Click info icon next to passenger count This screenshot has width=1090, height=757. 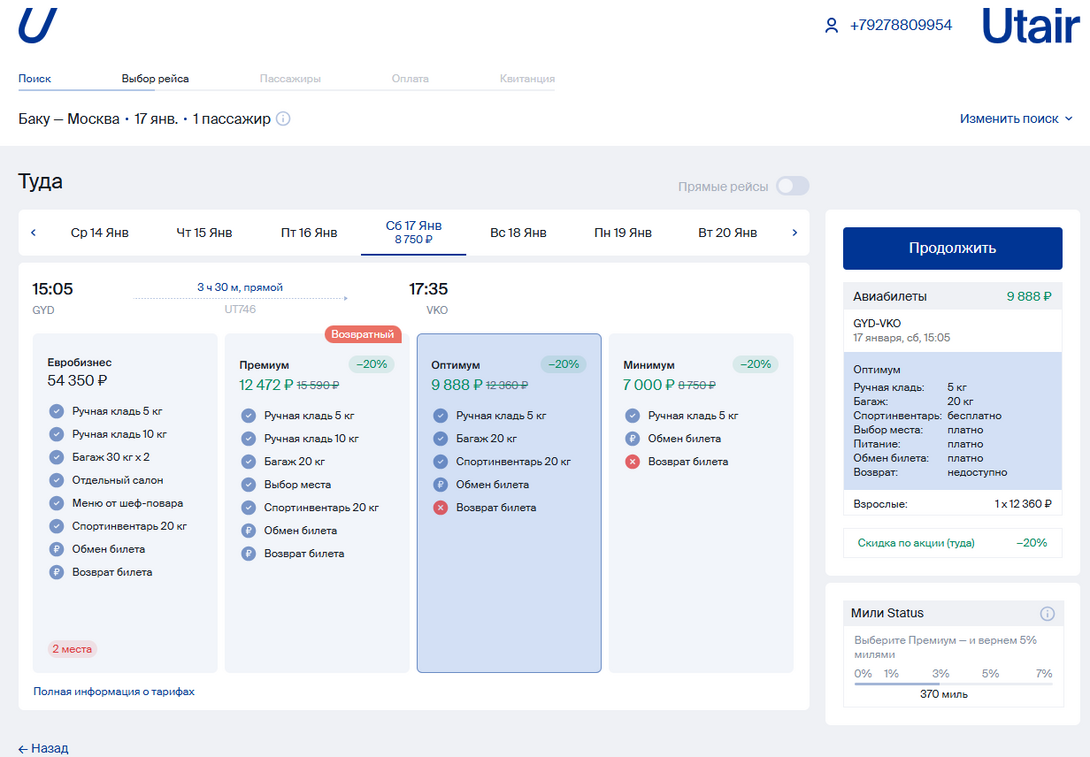[283, 119]
